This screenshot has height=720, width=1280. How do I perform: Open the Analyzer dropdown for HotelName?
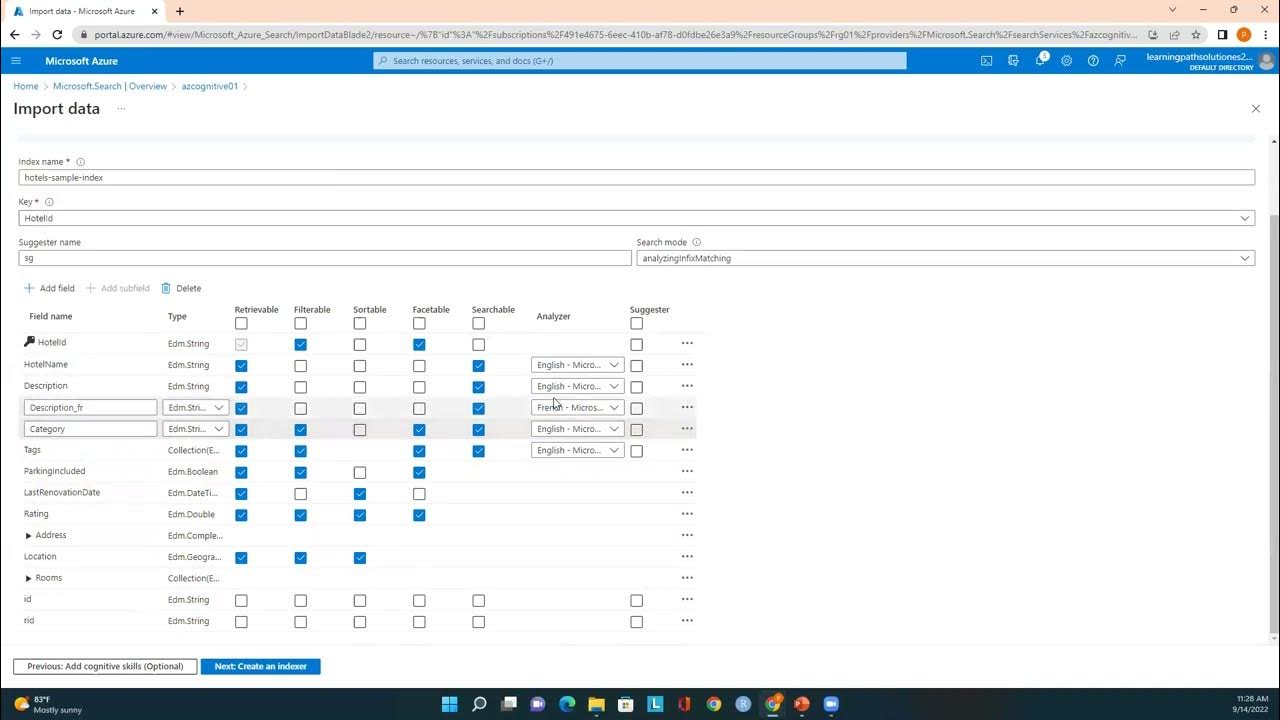pyautogui.click(x=578, y=365)
